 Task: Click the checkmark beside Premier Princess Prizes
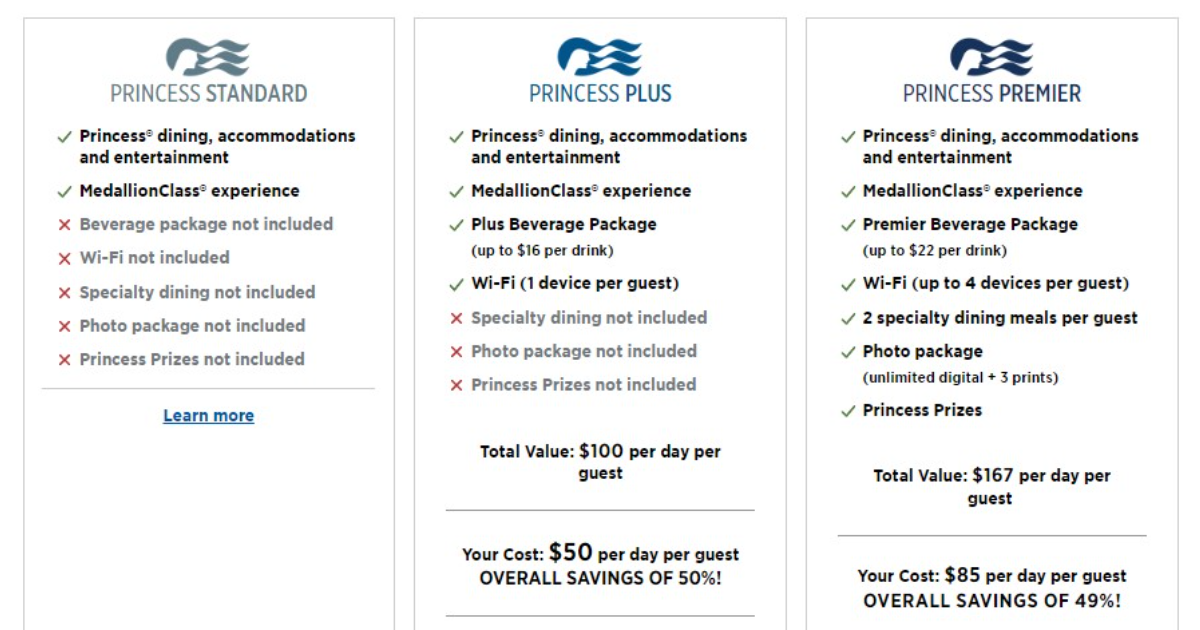(x=848, y=410)
